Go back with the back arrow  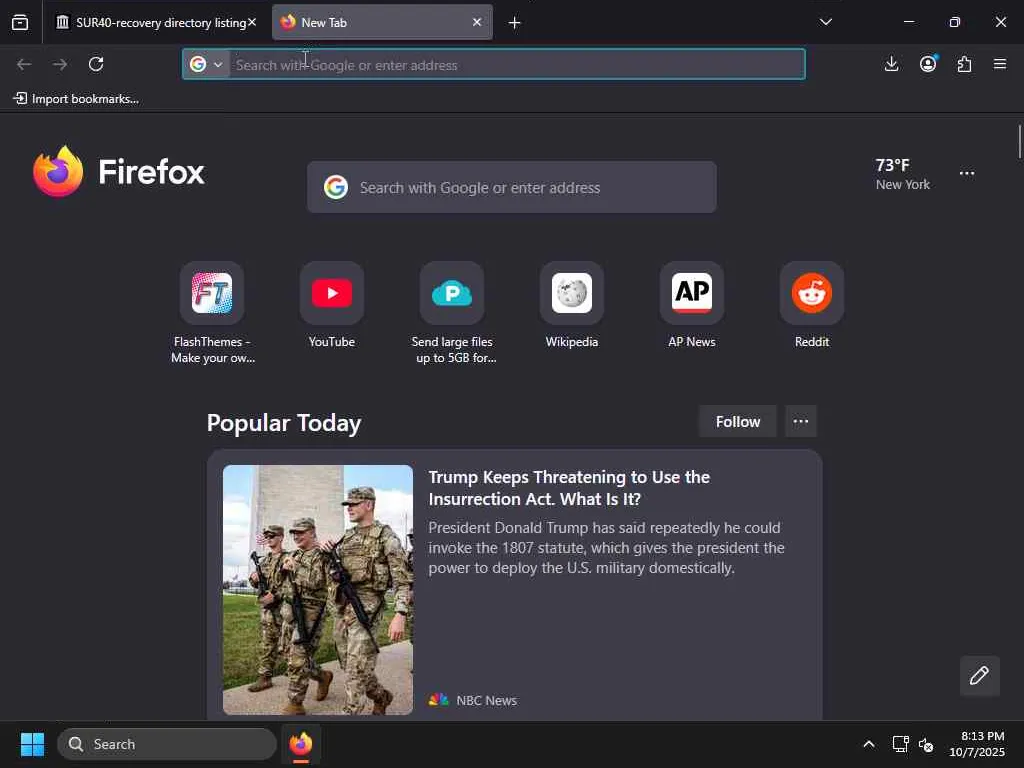(x=24, y=64)
